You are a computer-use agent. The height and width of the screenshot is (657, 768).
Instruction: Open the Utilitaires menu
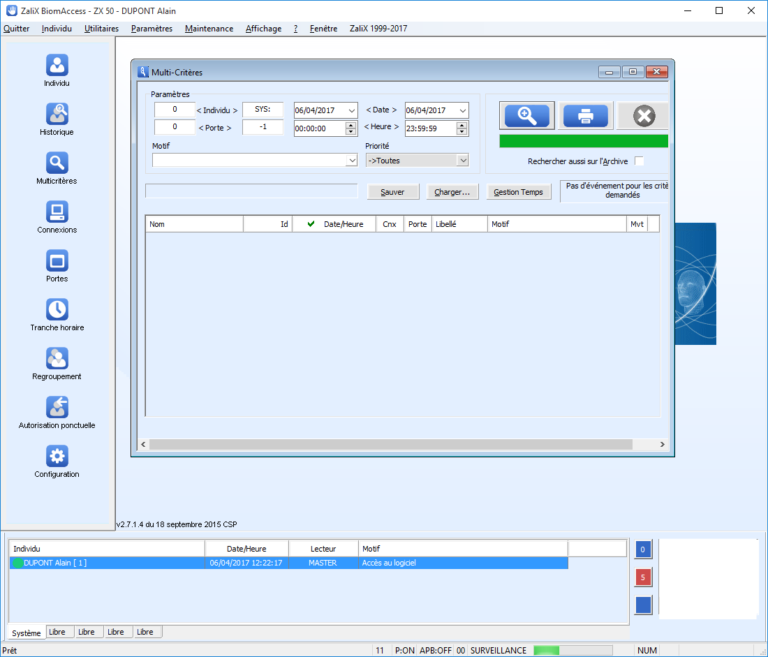pyautogui.click(x=101, y=29)
